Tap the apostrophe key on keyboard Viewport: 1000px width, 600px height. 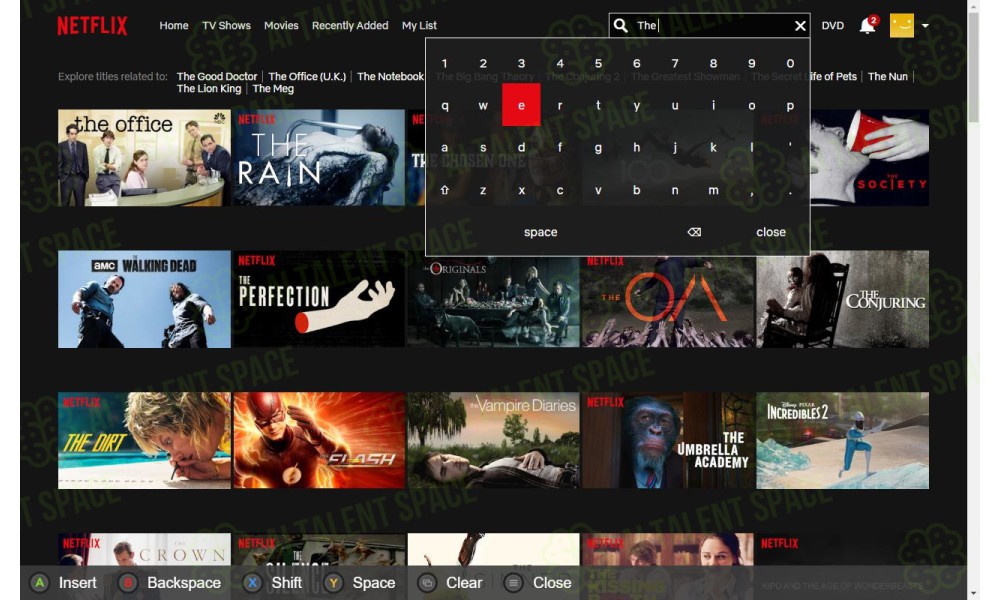point(790,147)
